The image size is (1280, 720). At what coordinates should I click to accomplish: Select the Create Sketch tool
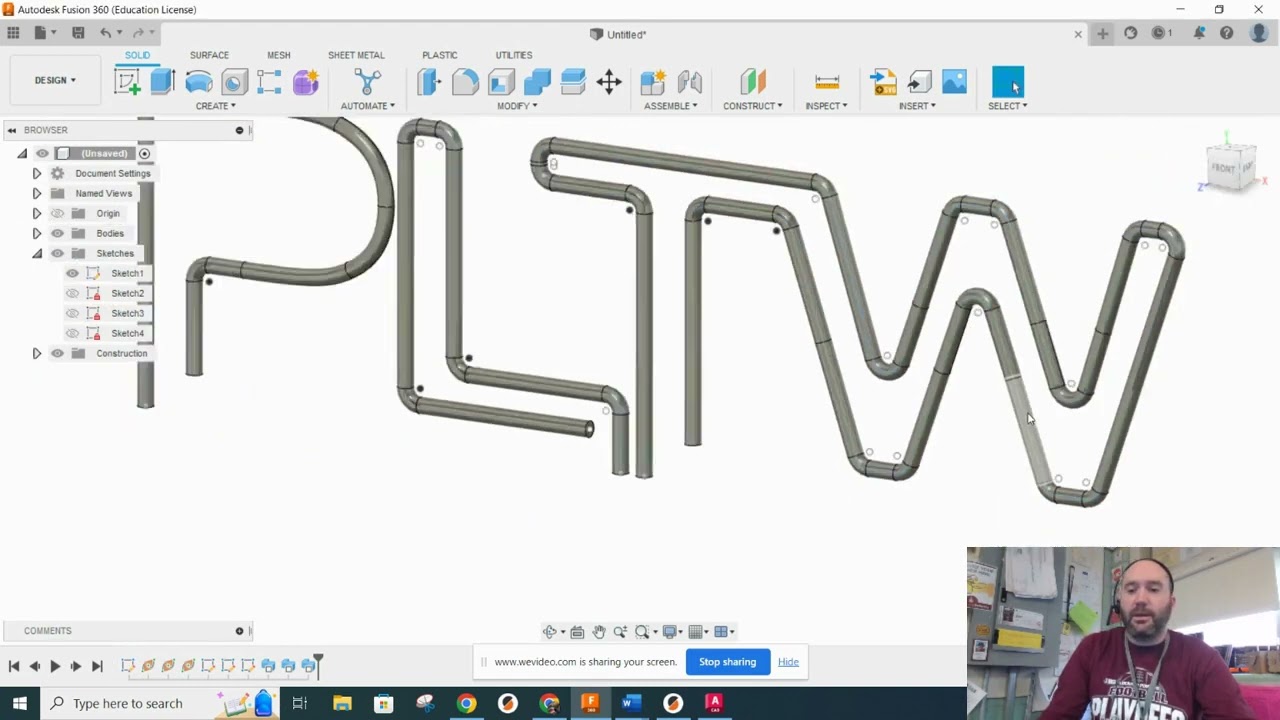coord(127,82)
